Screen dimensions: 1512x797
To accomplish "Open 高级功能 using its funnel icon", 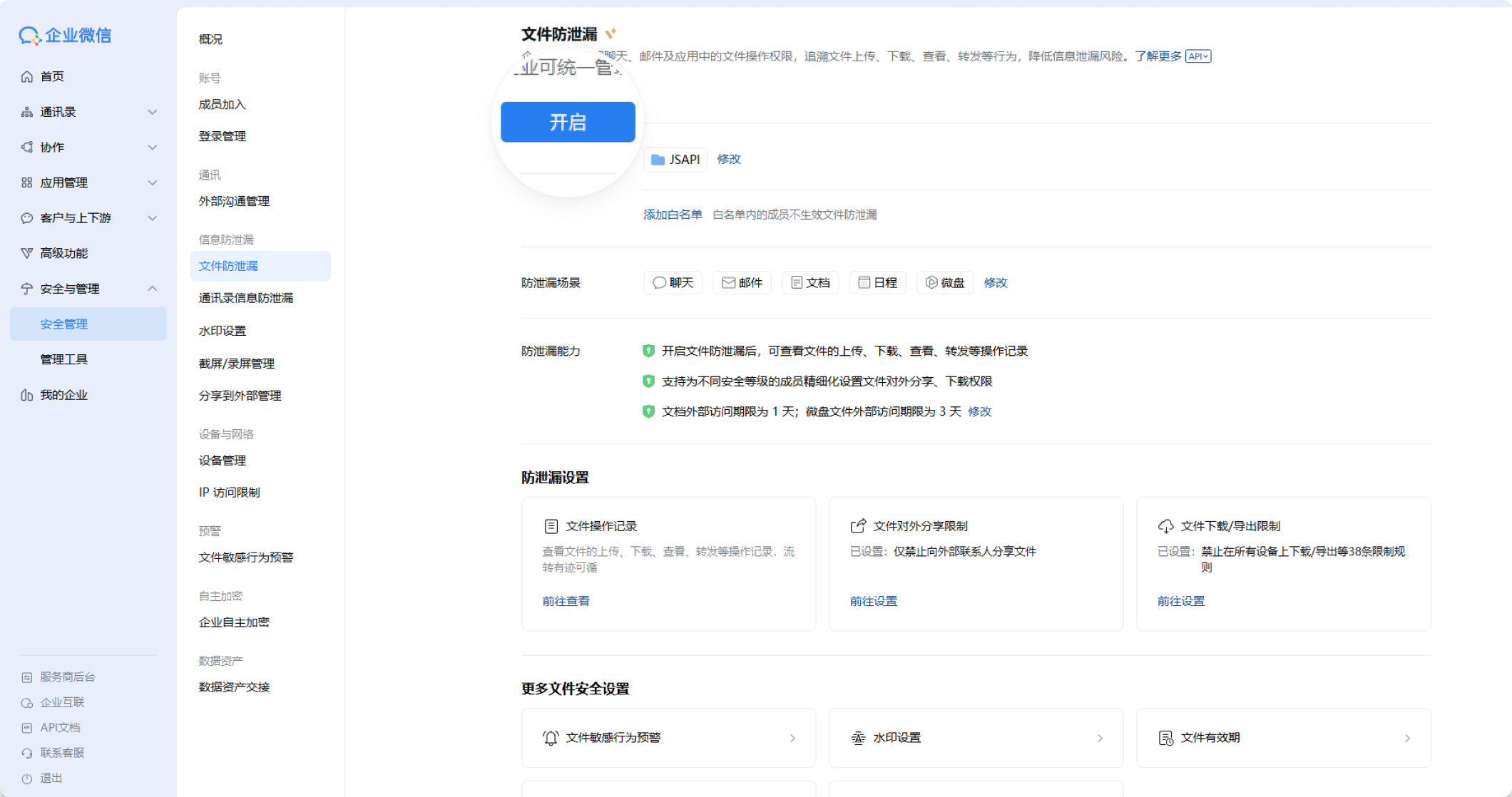I will click(27, 253).
